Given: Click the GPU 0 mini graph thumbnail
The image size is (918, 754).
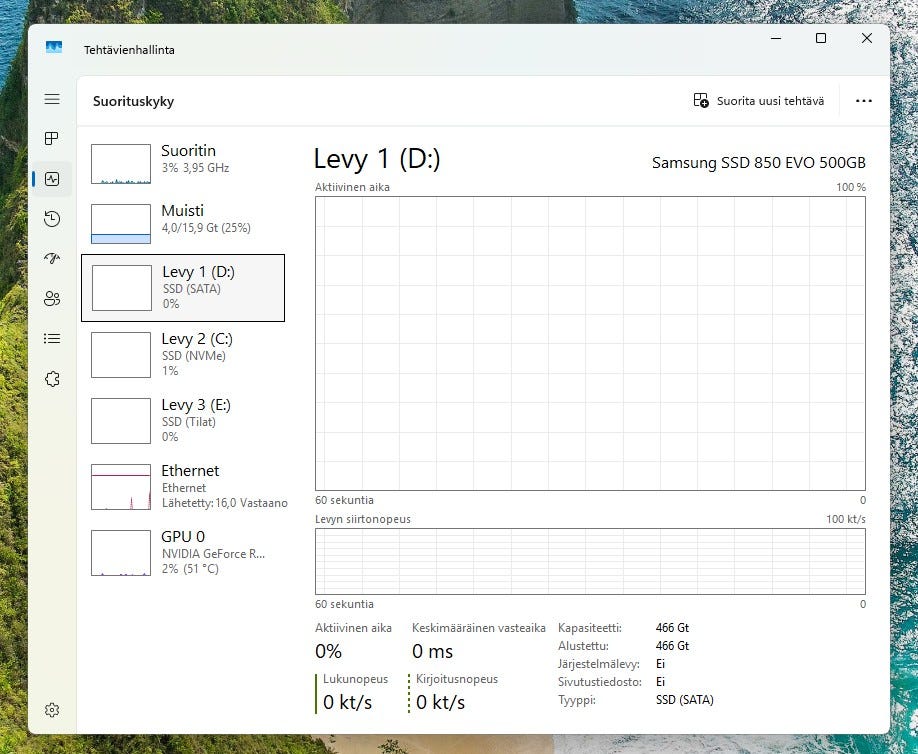Looking at the screenshot, I should [121, 553].
